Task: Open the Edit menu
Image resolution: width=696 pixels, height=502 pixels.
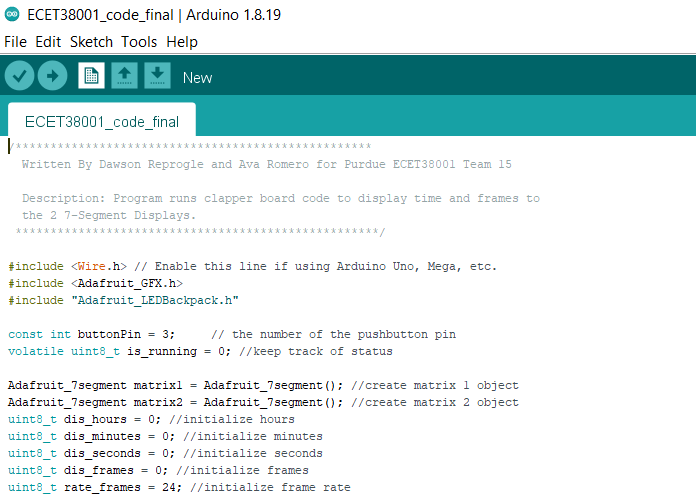Action: tap(48, 42)
